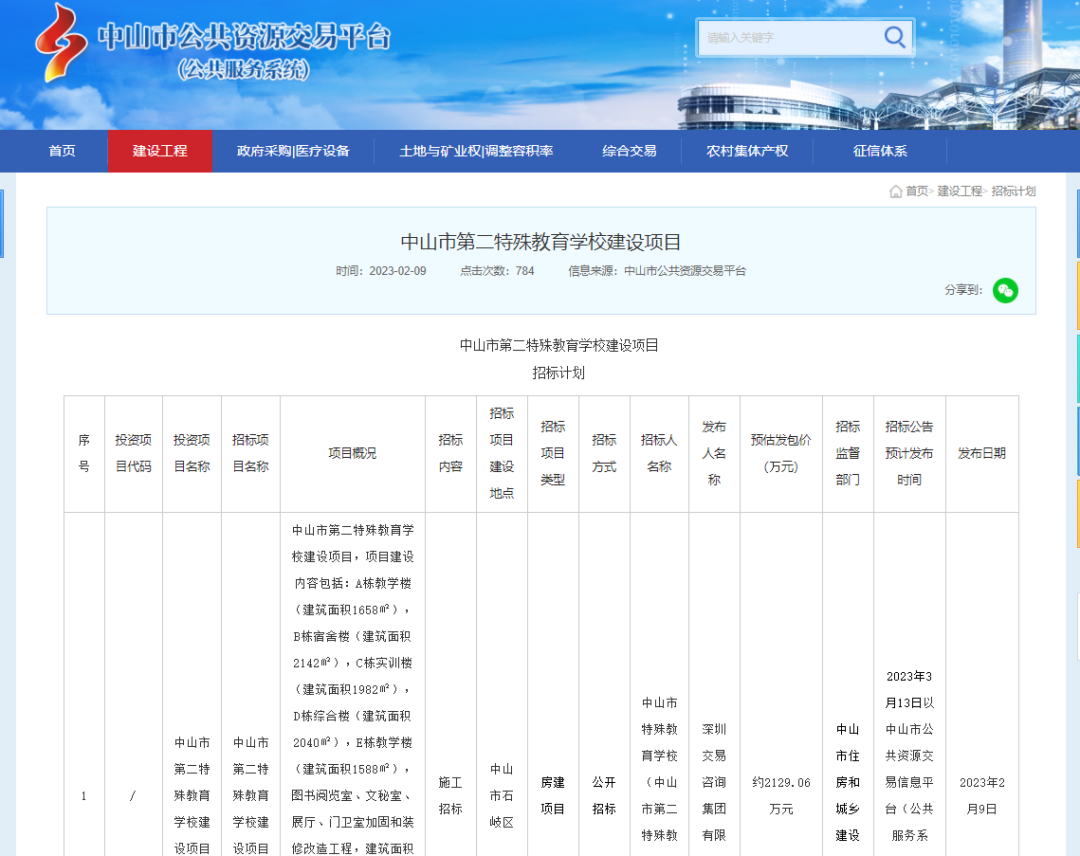Open the 政府采购|医疗设备 navigation tab
Screen dimensions: 1080x856
(x=293, y=151)
